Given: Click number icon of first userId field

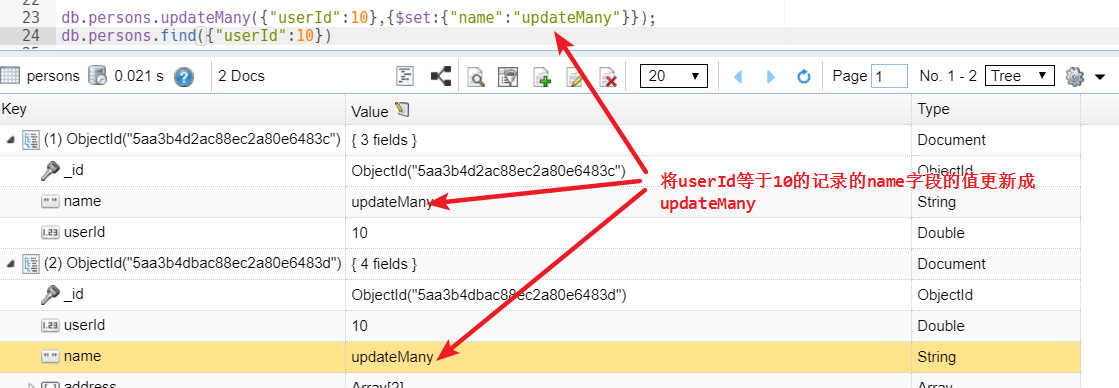Looking at the screenshot, I should click(50, 233).
